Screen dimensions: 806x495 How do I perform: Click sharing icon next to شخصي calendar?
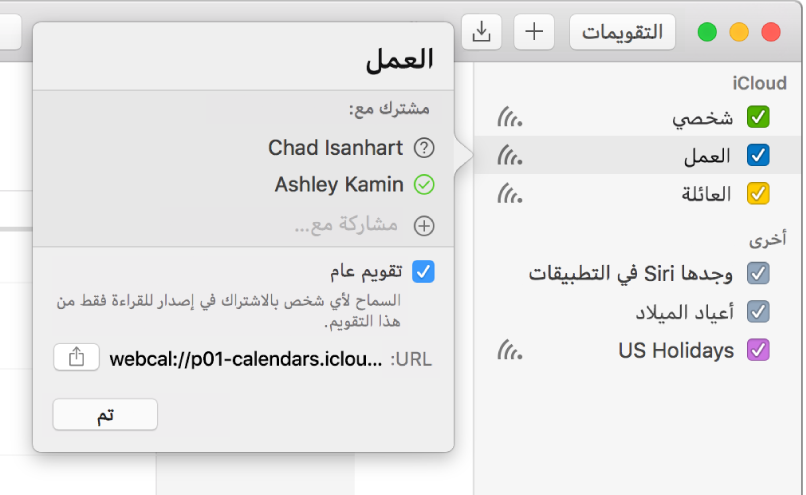point(509,117)
